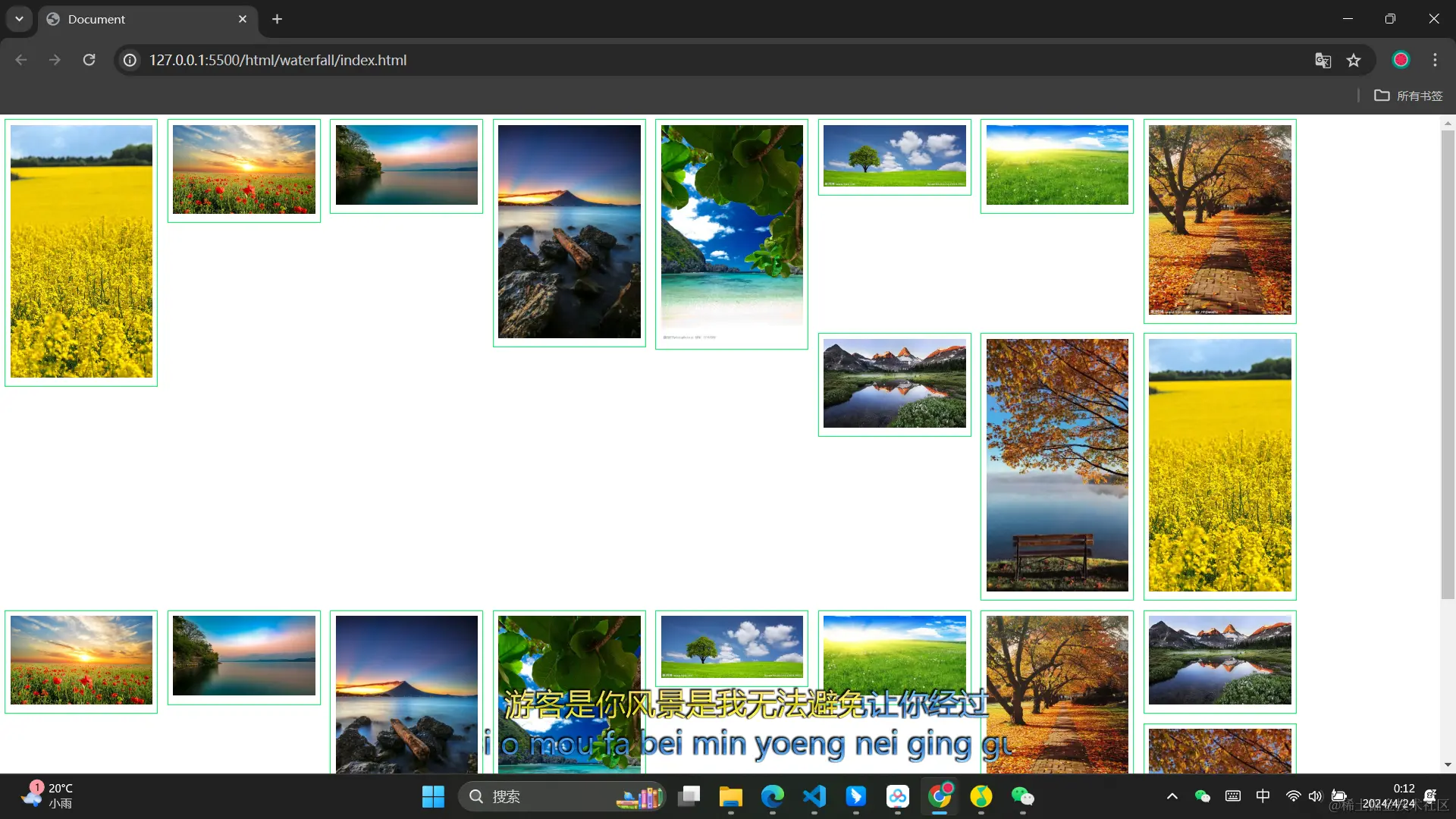Open Google Translate page icon

pos(1323,60)
